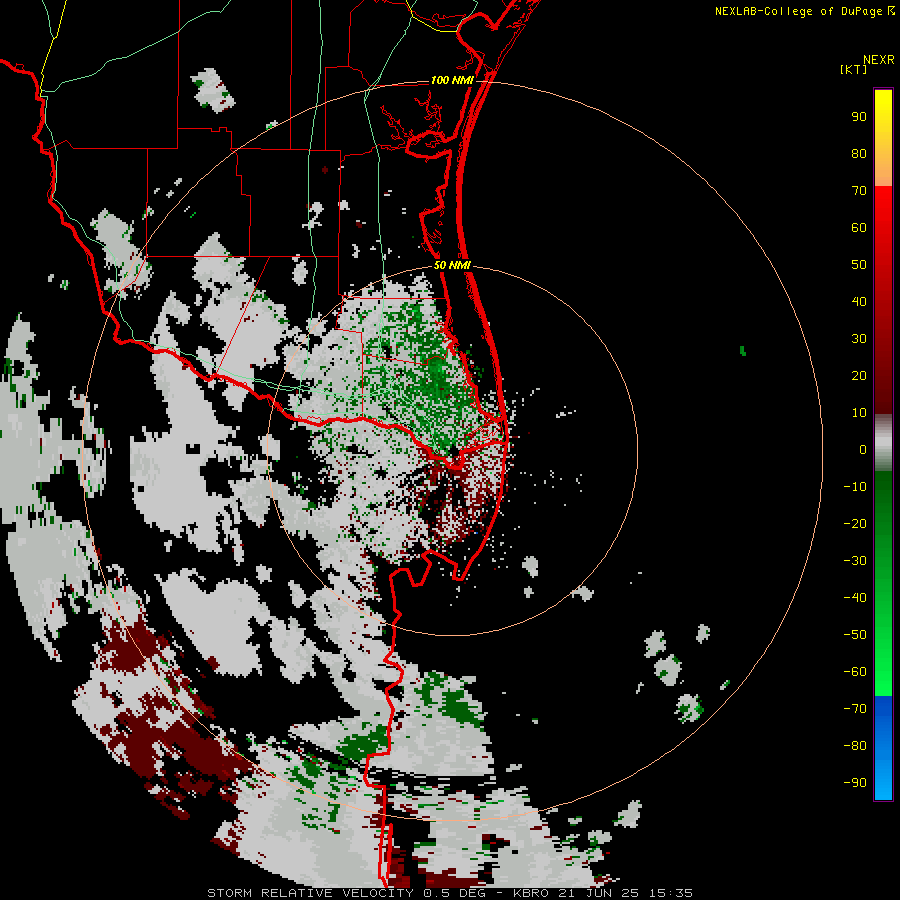Image resolution: width=900 pixels, height=900 pixels.
Task: Click the -40 value on velocity scale
Action: [855, 598]
